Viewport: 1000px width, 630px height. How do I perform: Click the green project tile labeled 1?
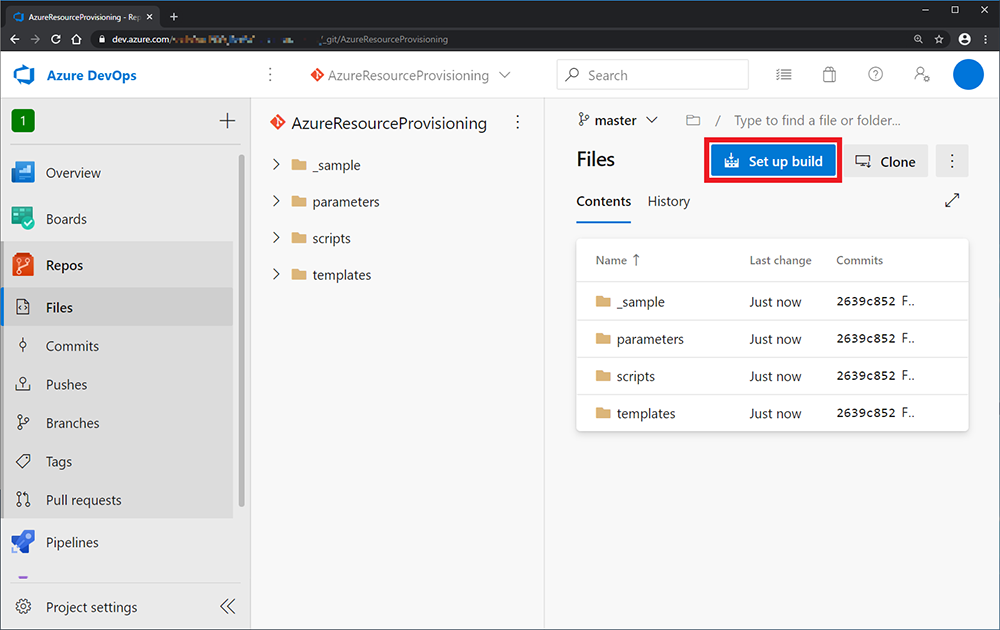[x=23, y=121]
